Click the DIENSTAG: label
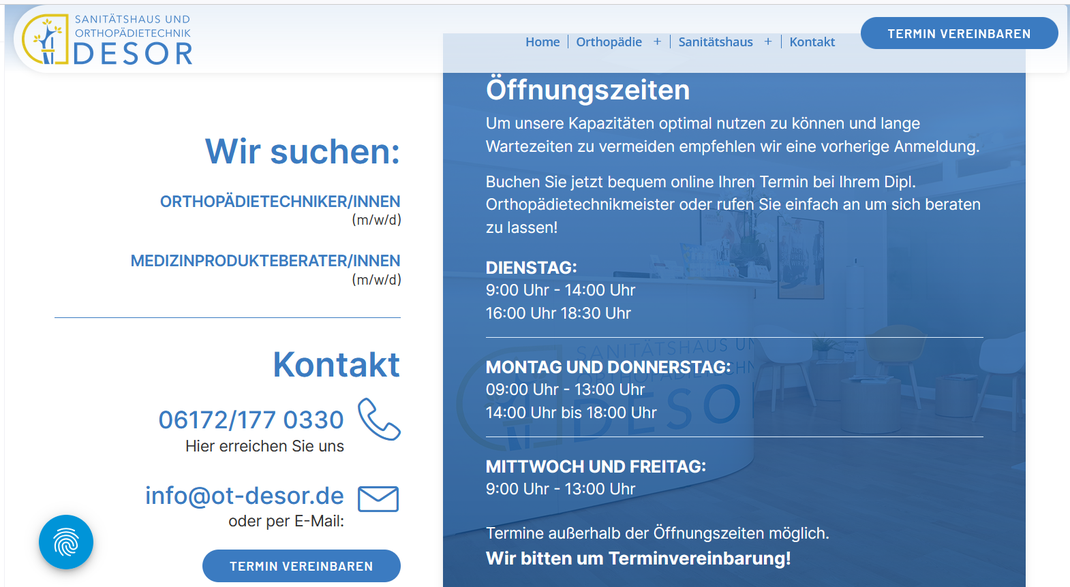The height and width of the screenshot is (587, 1070). point(531,268)
